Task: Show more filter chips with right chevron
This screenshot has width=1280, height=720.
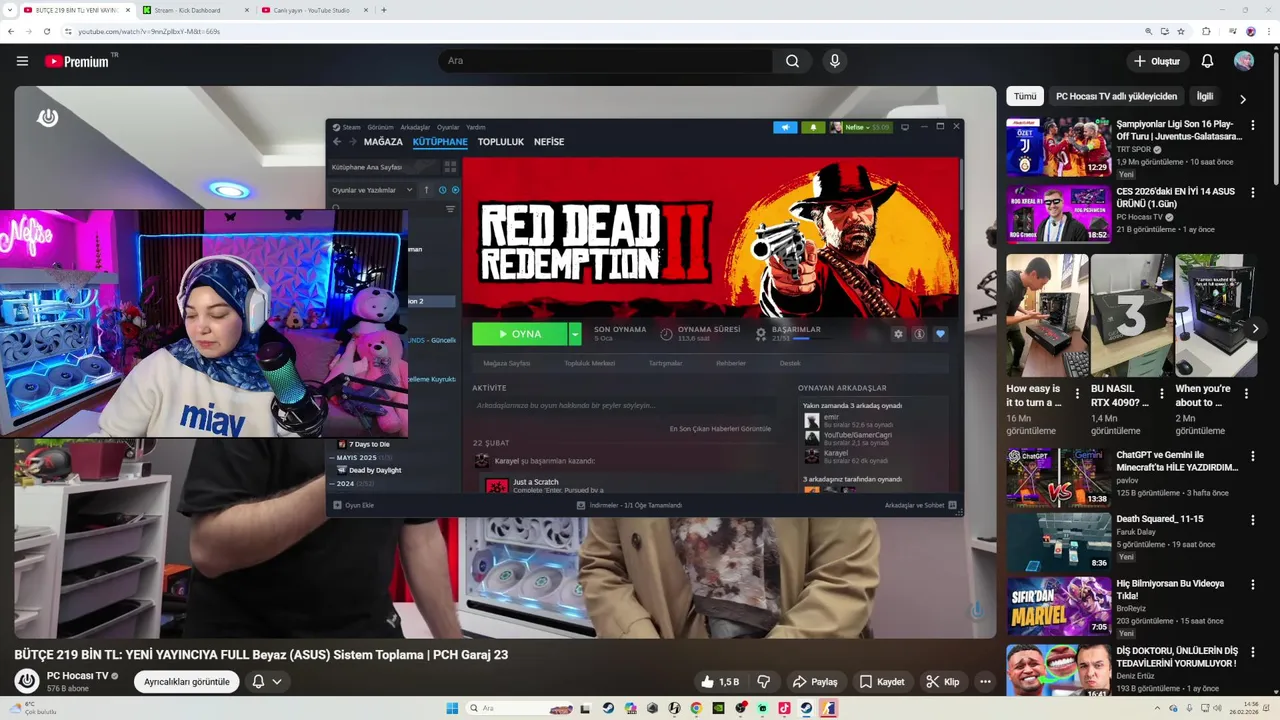Action: click(1243, 99)
